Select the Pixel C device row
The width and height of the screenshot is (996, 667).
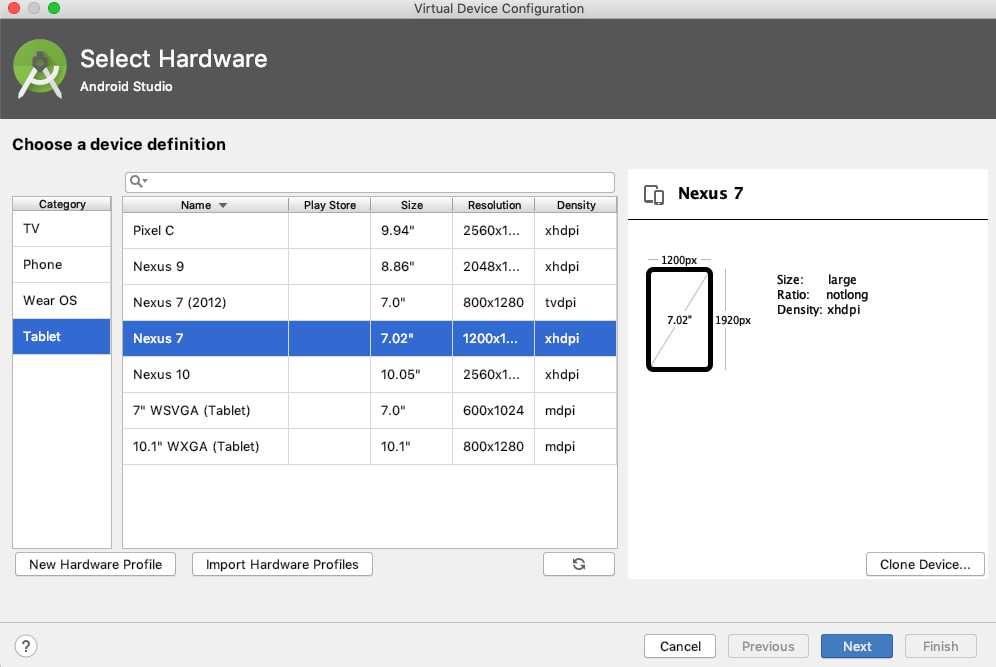pos(370,231)
